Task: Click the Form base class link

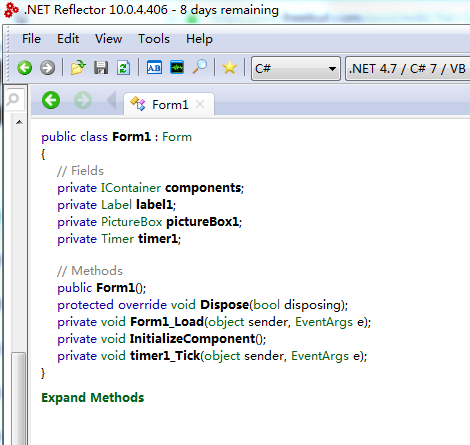Action: pyautogui.click(x=177, y=137)
